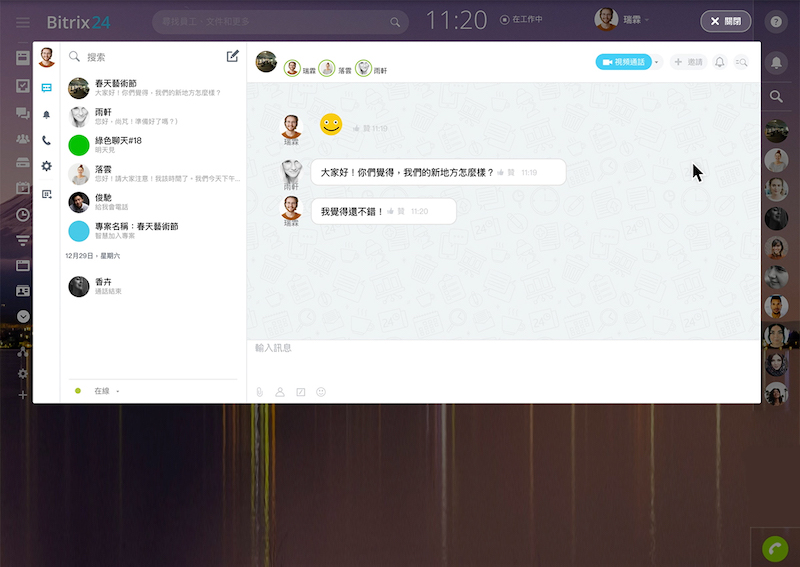
Task: Attach a file with paperclip icon
Action: pos(260,392)
